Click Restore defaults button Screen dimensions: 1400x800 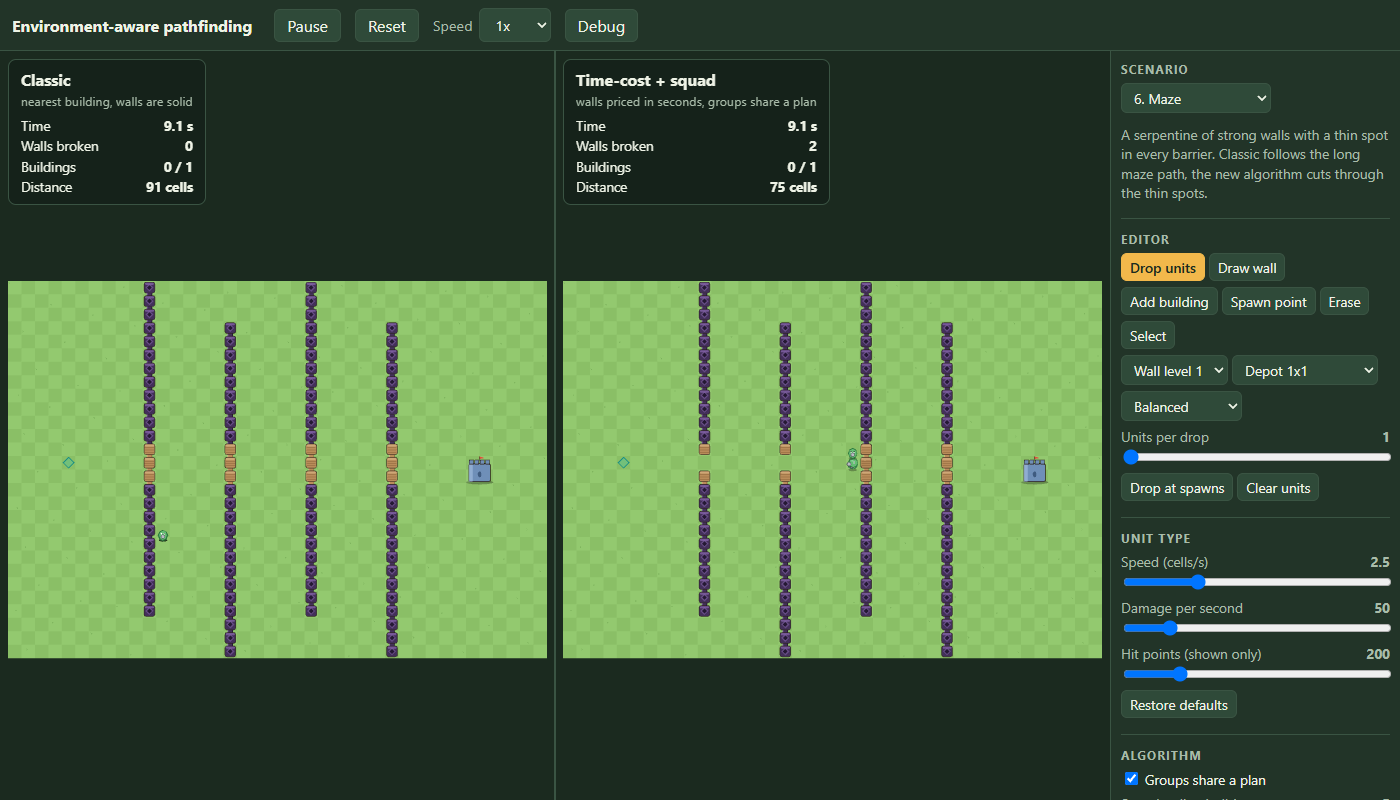click(1179, 705)
